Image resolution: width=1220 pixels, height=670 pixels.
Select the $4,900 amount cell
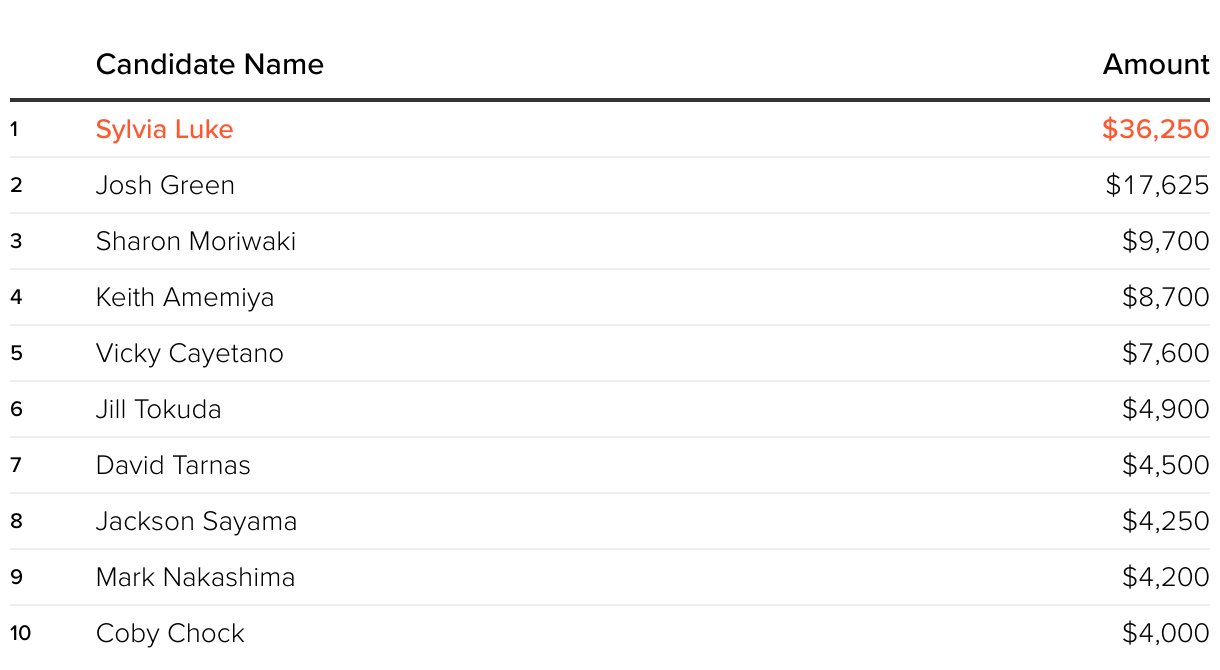tap(1165, 410)
